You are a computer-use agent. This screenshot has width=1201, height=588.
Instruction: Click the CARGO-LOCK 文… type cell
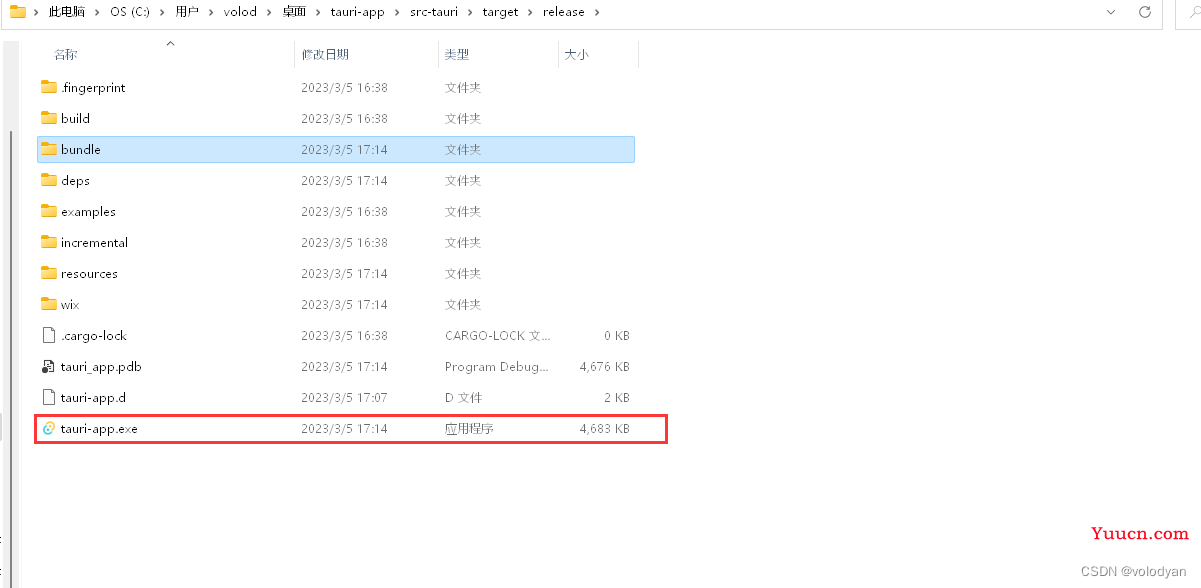(498, 335)
